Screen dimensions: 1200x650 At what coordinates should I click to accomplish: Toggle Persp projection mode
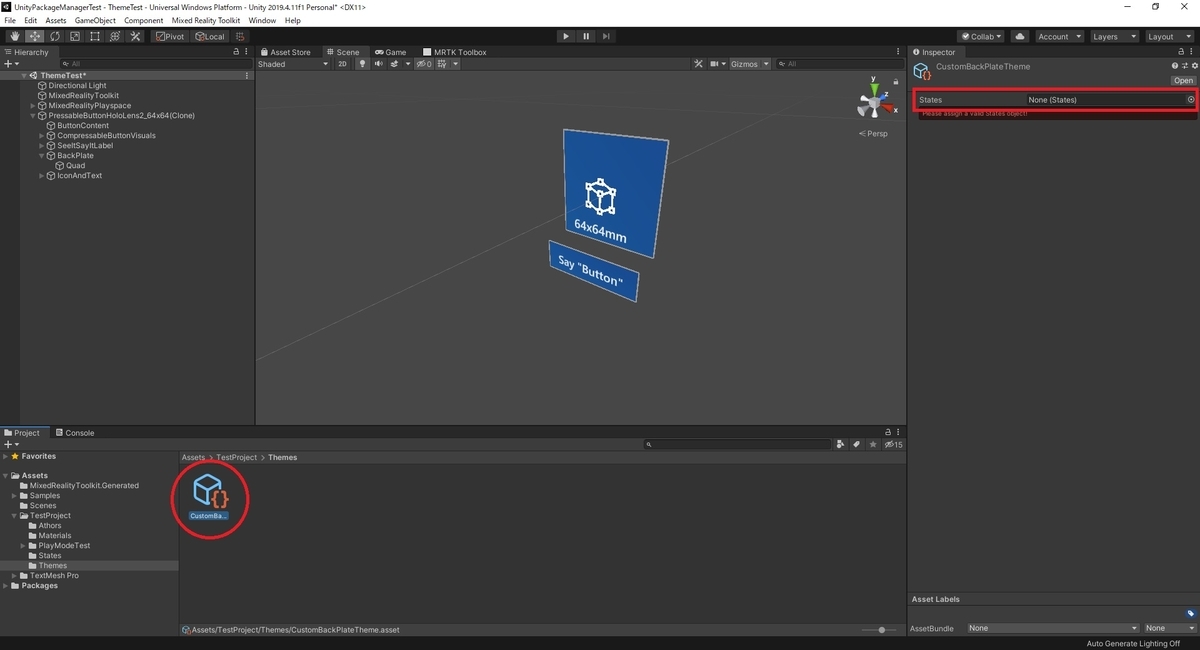[874, 133]
